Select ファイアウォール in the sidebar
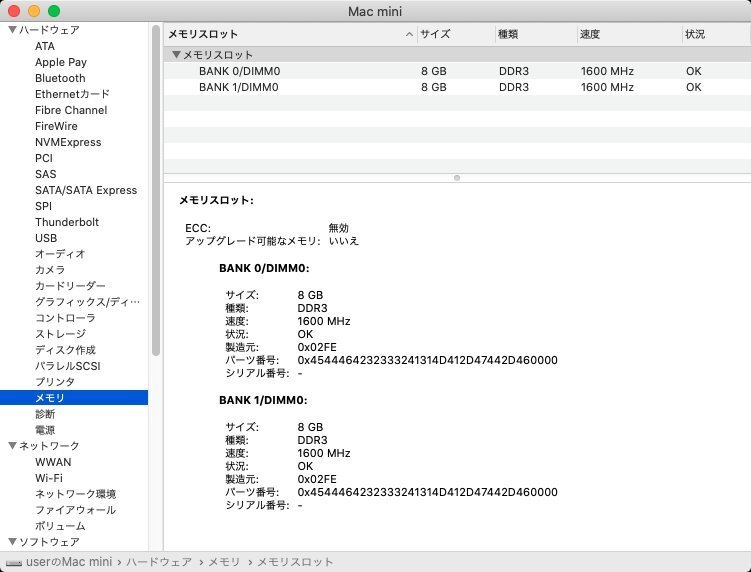Image resolution: width=751 pixels, height=572 pixels. [75, 510]
